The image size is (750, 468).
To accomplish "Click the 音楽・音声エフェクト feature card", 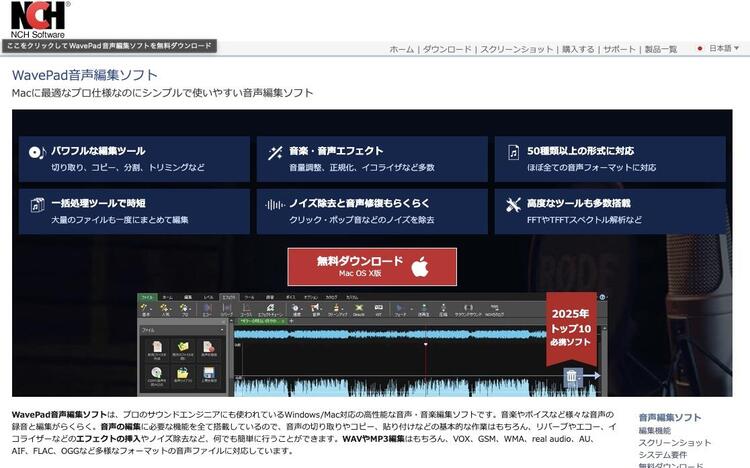I will point(372,159).
